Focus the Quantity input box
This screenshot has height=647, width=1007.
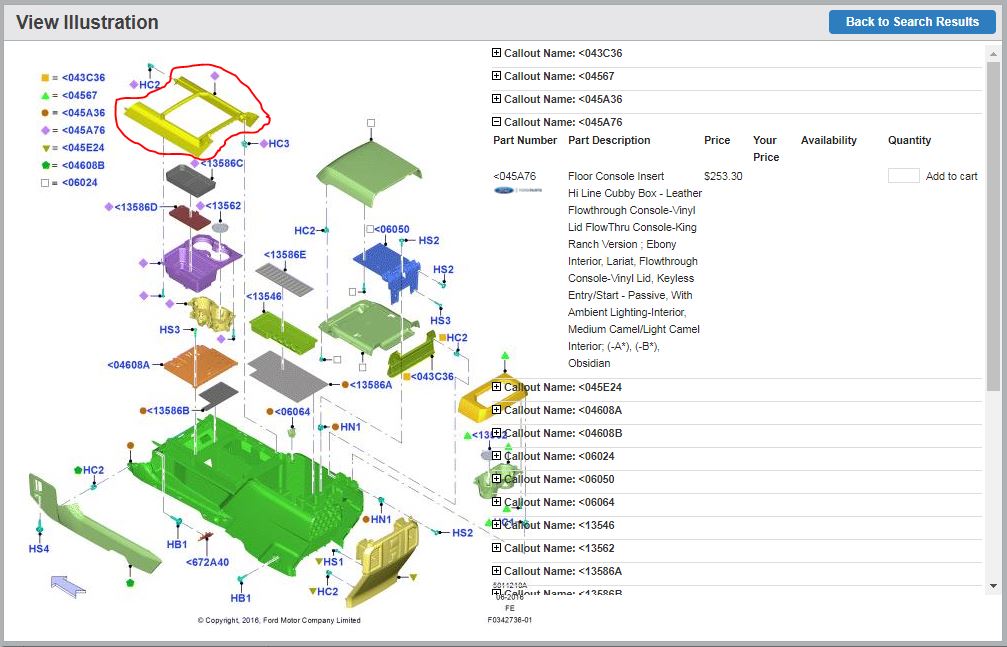pos(904,175)
